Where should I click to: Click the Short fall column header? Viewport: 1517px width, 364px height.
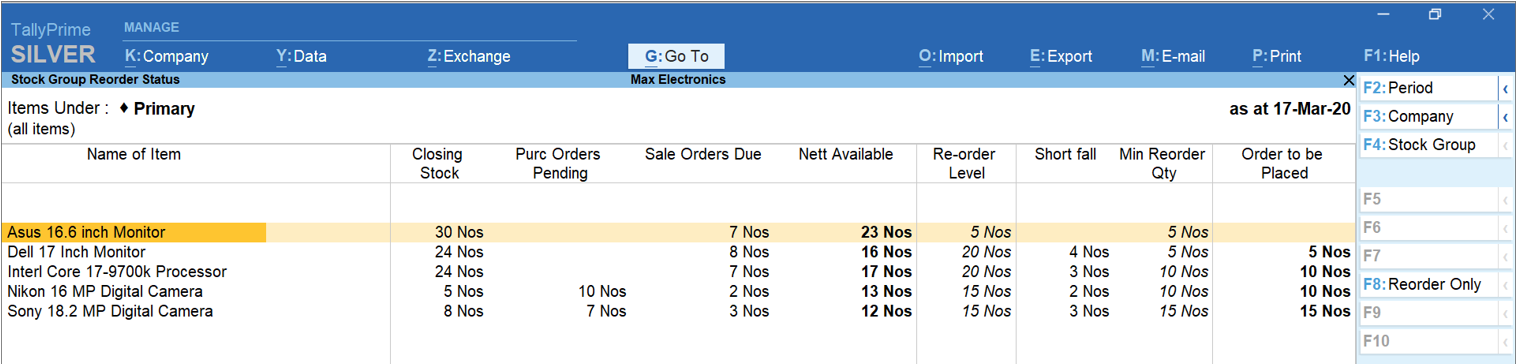1065,154
